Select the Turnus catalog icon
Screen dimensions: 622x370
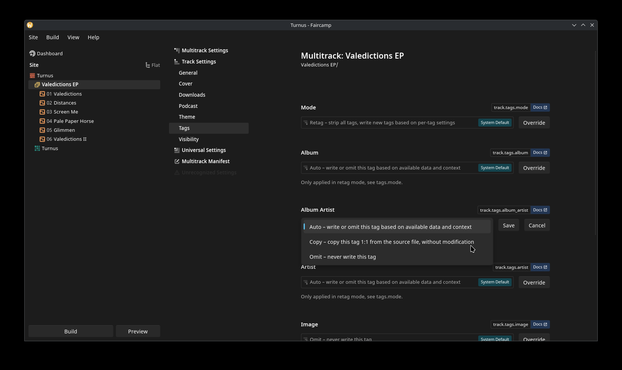[x=32, y=75]
